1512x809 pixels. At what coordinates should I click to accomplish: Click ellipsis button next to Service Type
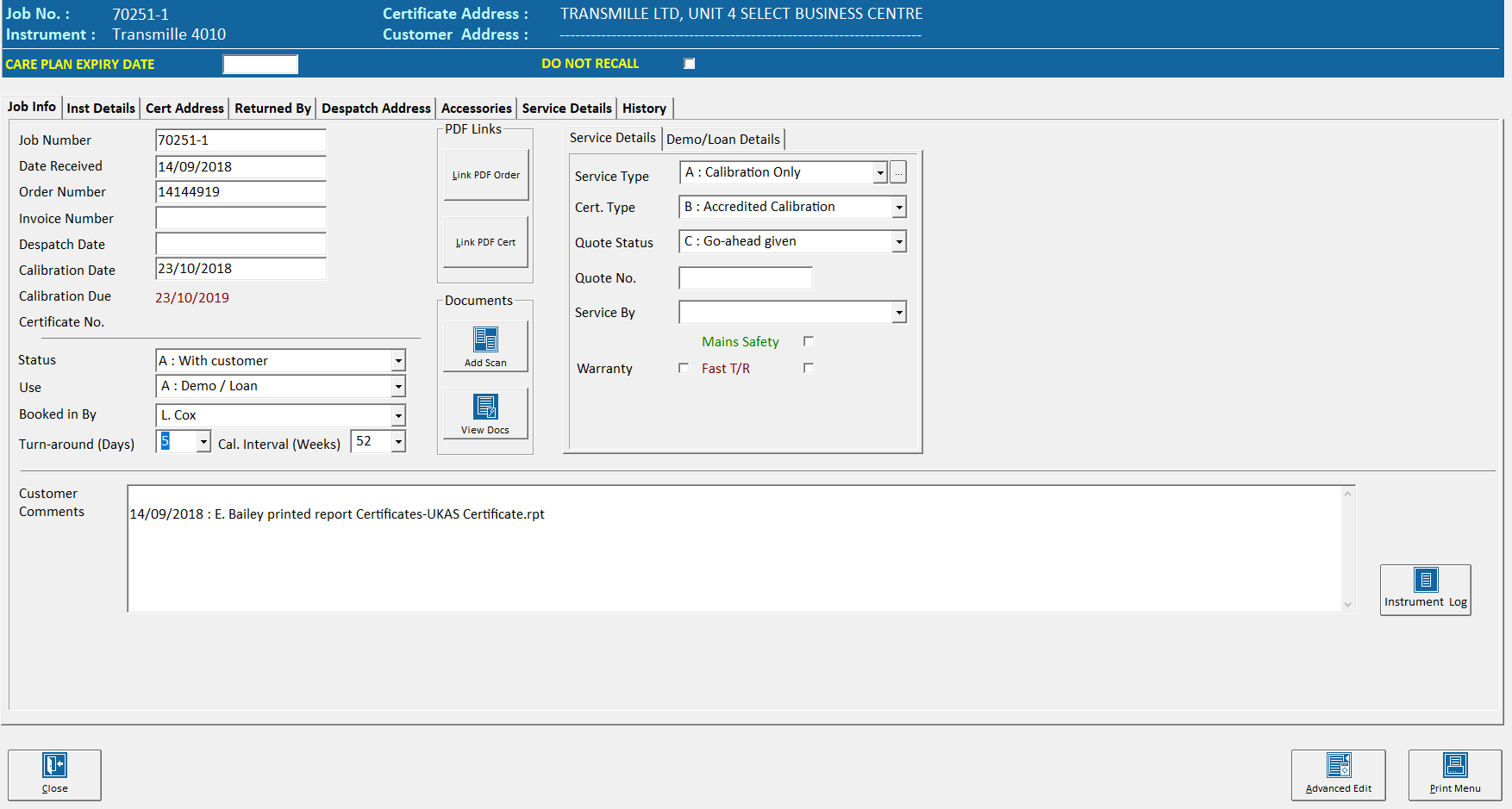[x=898, y=172]
